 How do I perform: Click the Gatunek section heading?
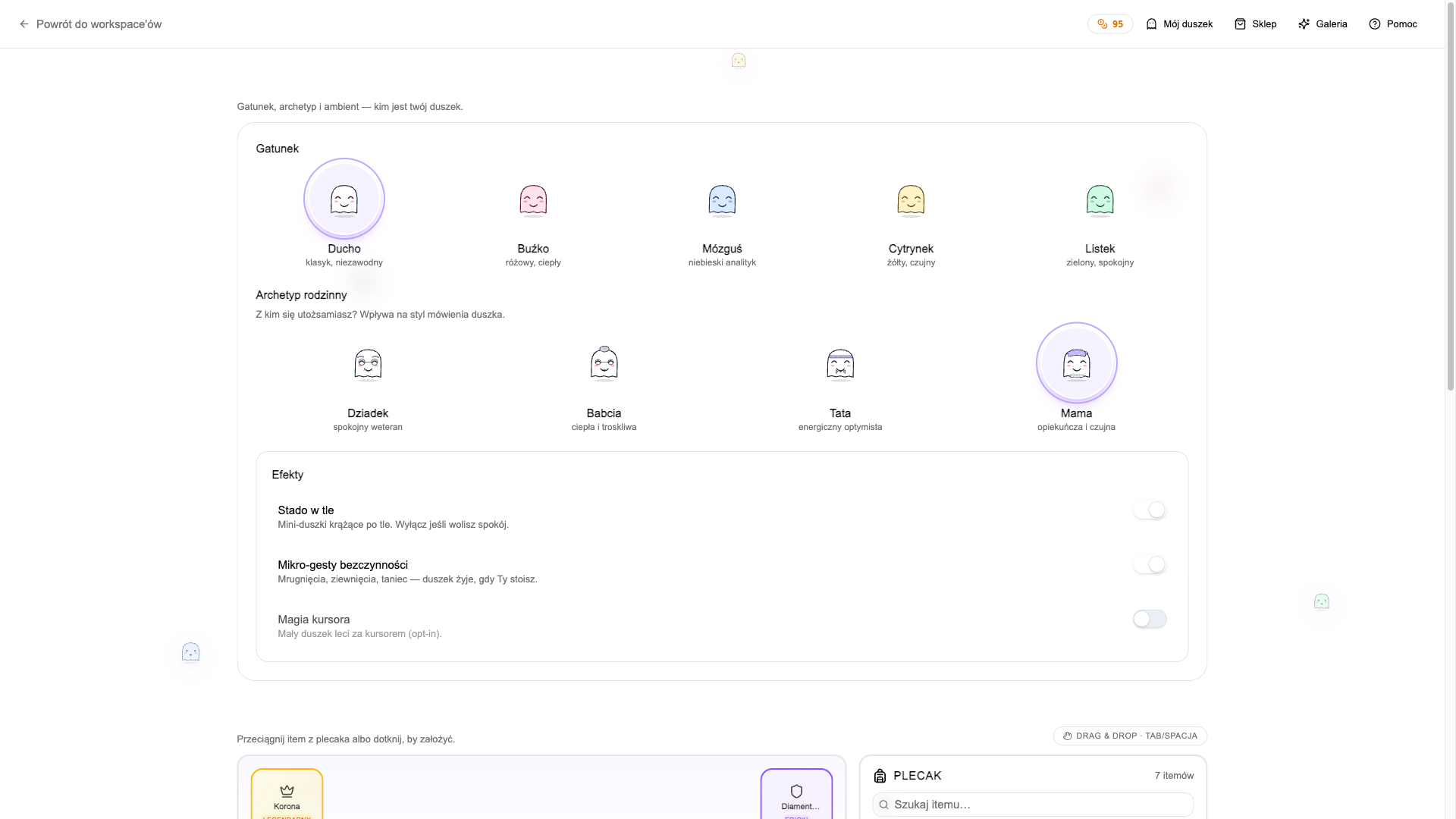pyautogui.click(x=278, y=149)
